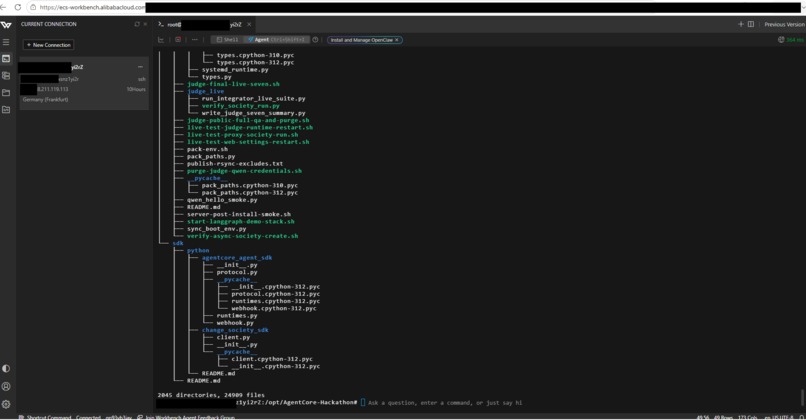Click the agentcore_agent_sdk directory name
Screen dimensions: 806x420
(x=237, y=258)
